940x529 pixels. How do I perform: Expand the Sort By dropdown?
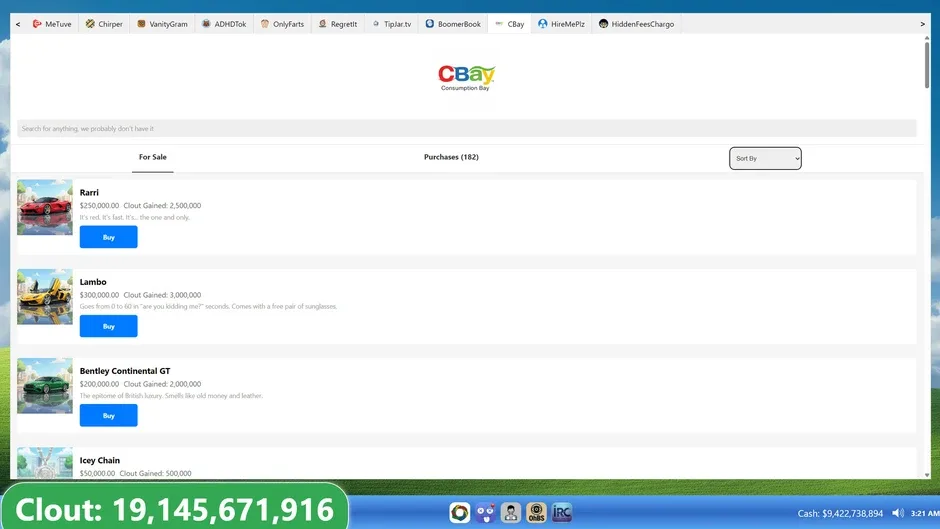coord(765,158)
